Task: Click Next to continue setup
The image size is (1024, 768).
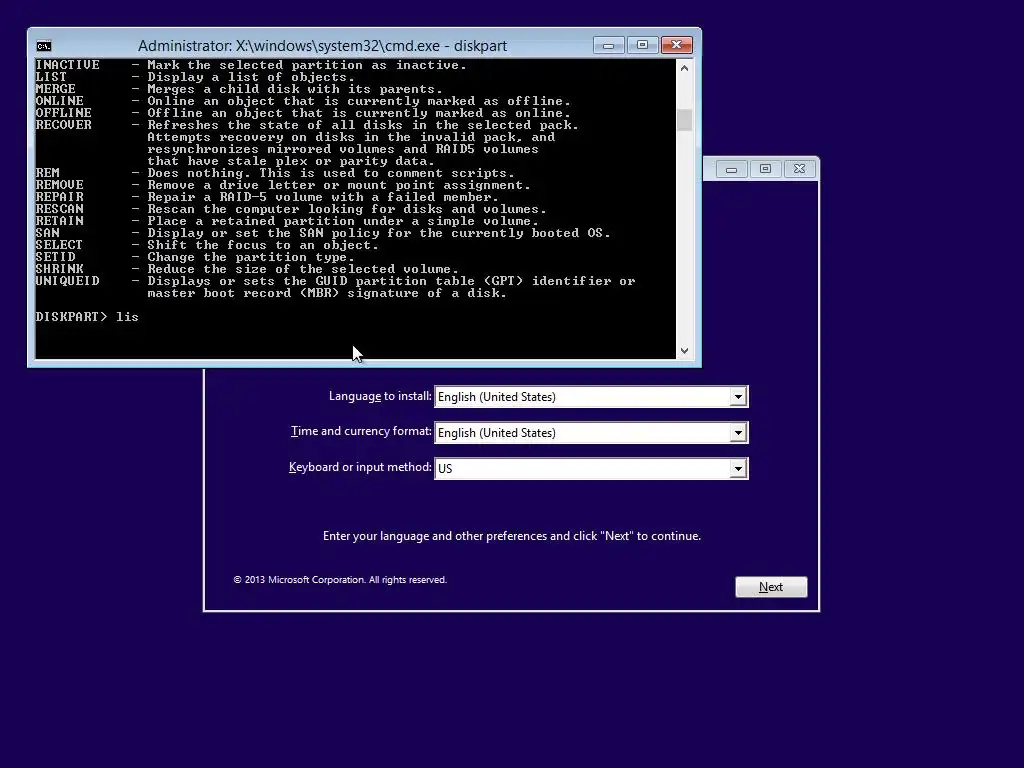Action: click(771, 586)
